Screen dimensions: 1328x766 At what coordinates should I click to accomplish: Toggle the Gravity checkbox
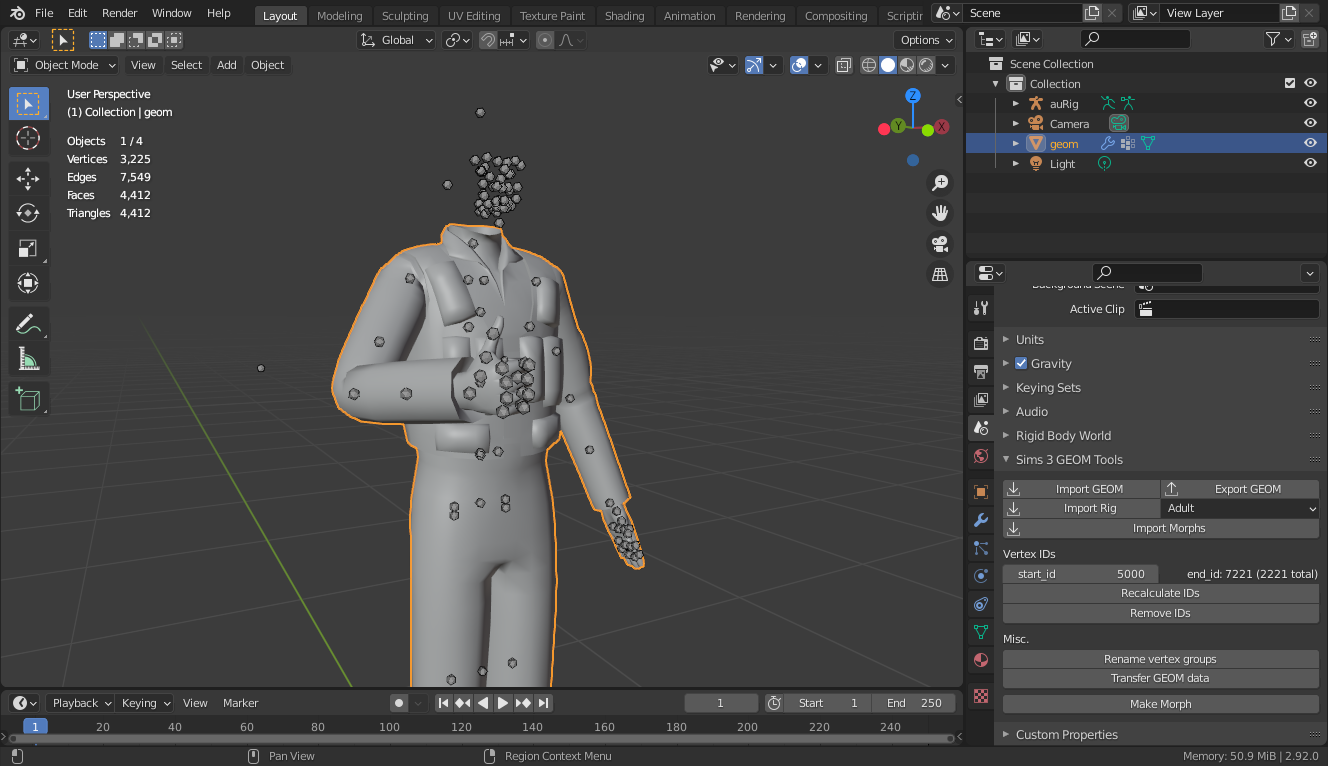[1021, 363]
